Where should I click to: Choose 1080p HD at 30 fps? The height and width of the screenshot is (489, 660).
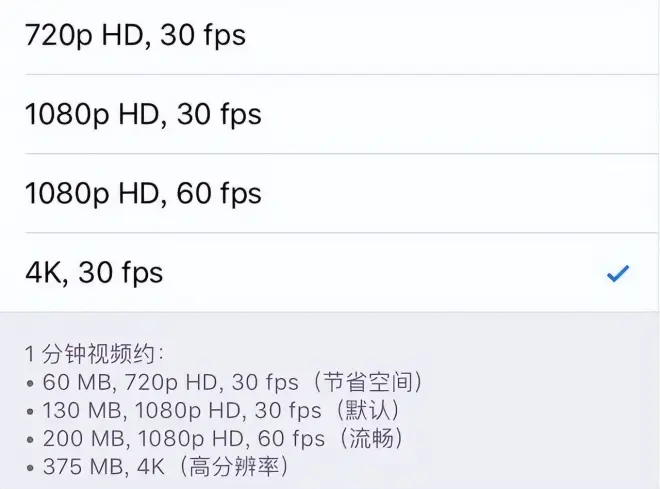pos(143,114)
